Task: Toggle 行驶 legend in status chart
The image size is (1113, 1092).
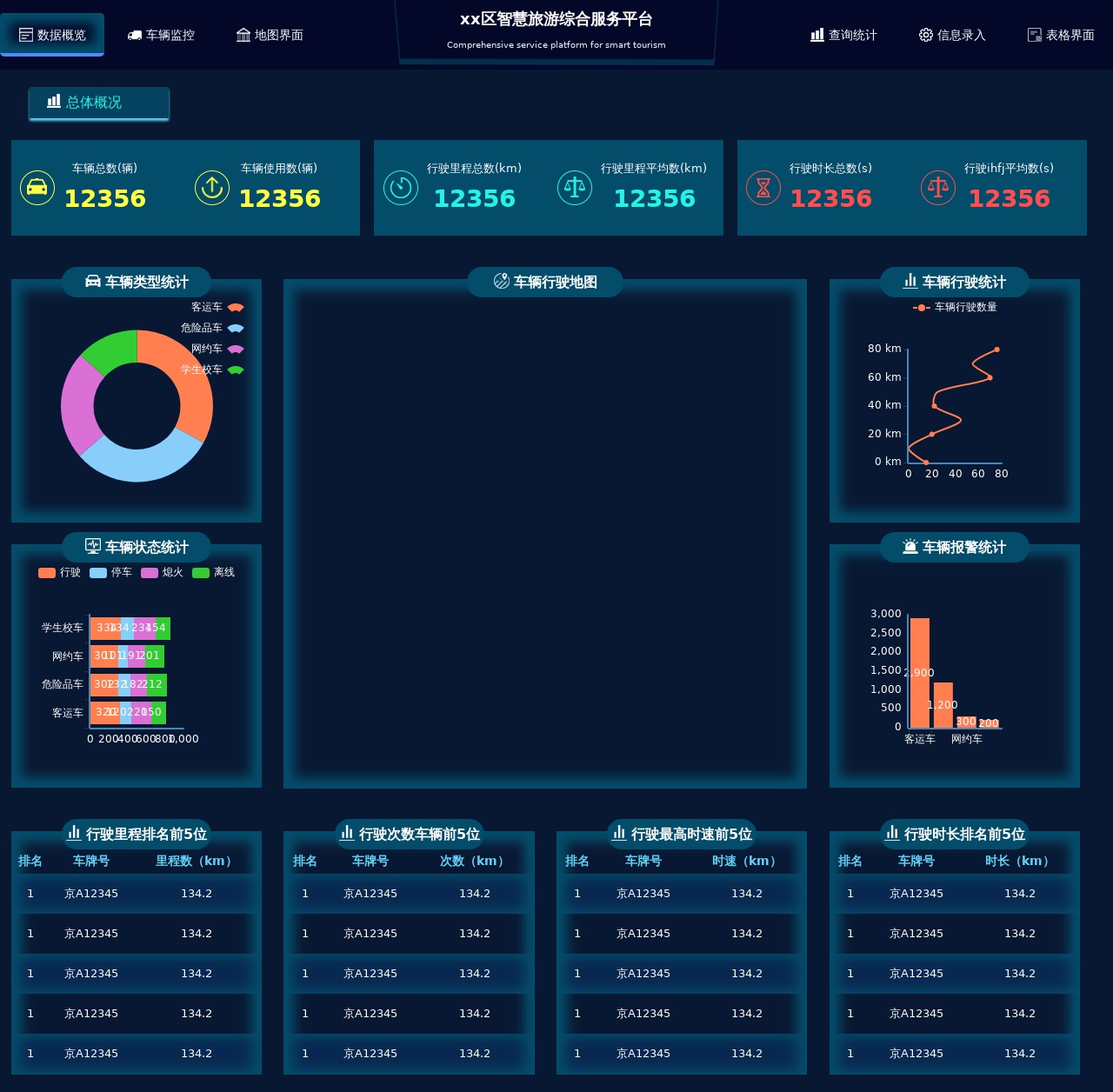Action: coord(59,572)
